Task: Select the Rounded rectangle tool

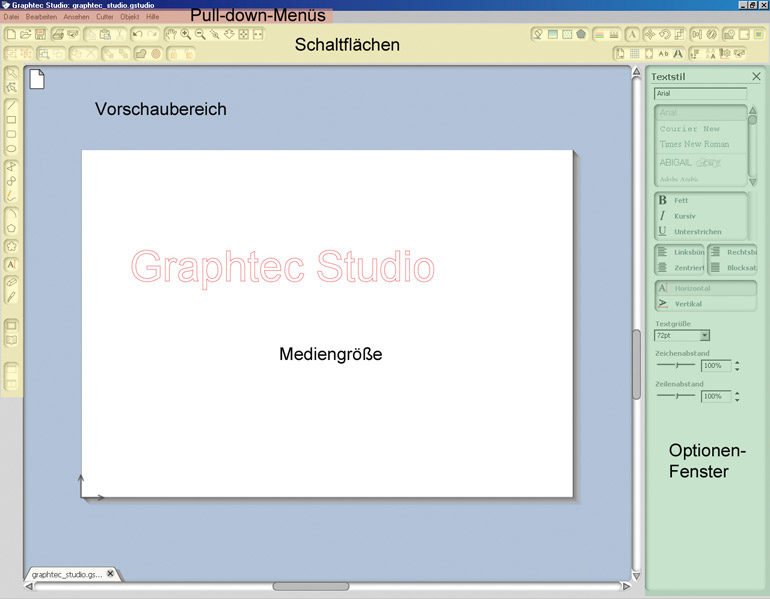Action: point(11,134)
